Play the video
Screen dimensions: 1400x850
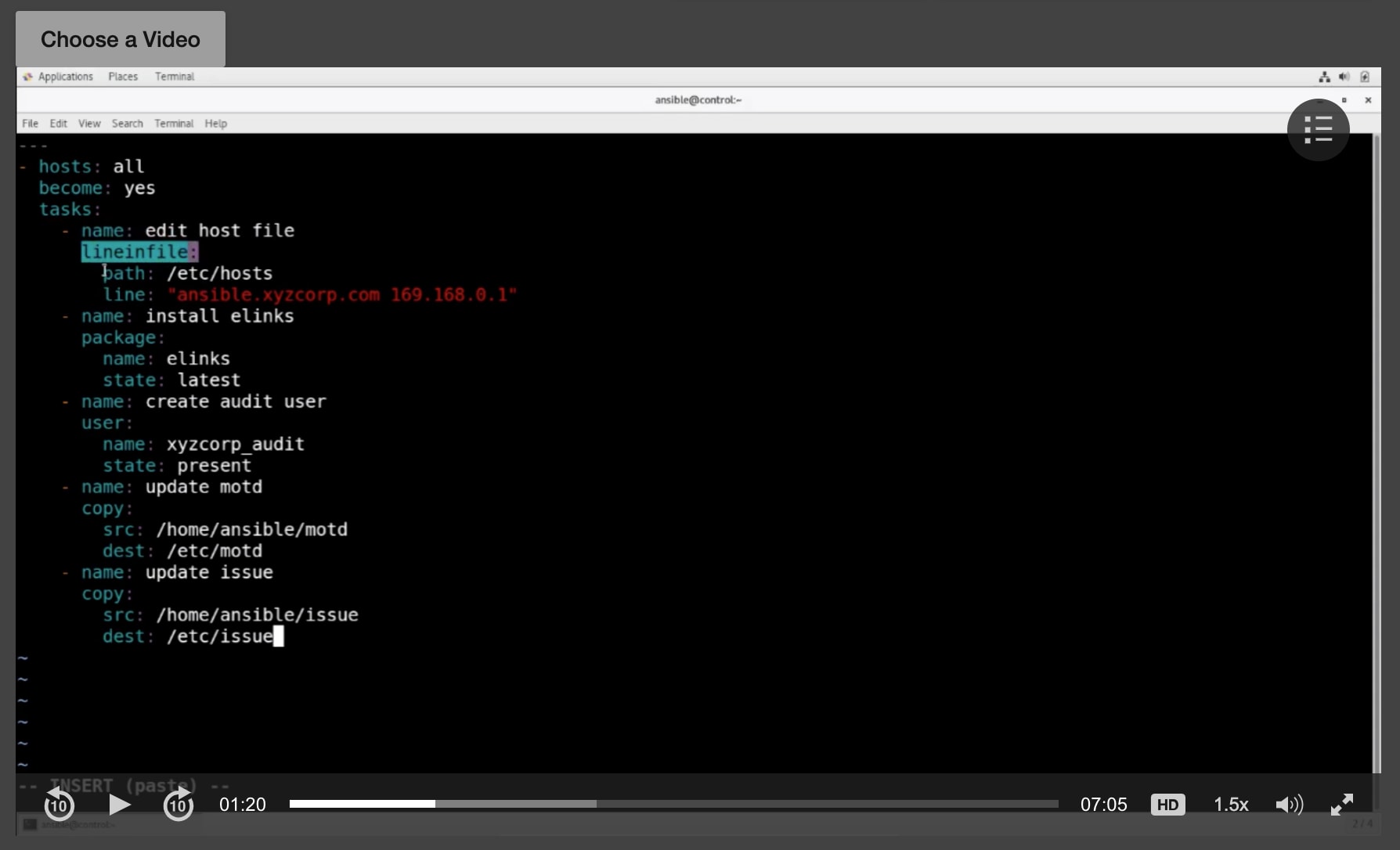[x=119, y=805]
